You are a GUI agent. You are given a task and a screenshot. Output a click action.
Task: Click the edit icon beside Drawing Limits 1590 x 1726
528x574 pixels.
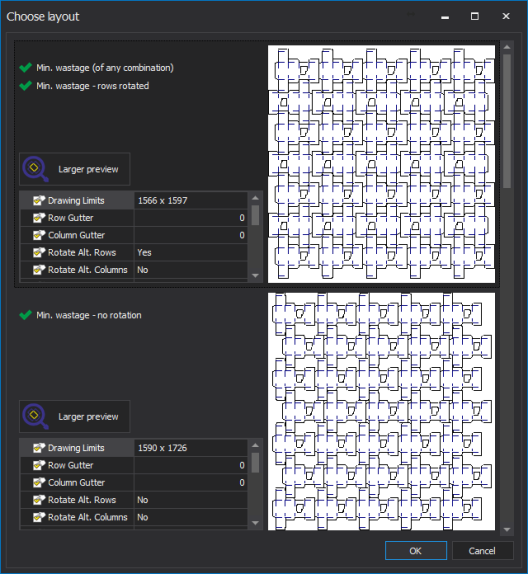pyautogui.click(x=38, y=448)
